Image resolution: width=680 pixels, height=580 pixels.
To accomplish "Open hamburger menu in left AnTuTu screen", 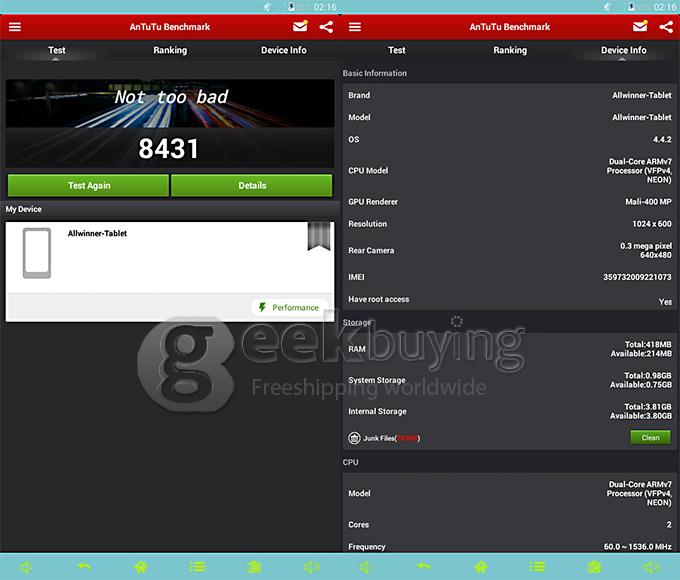I will [x=15, y=27].
